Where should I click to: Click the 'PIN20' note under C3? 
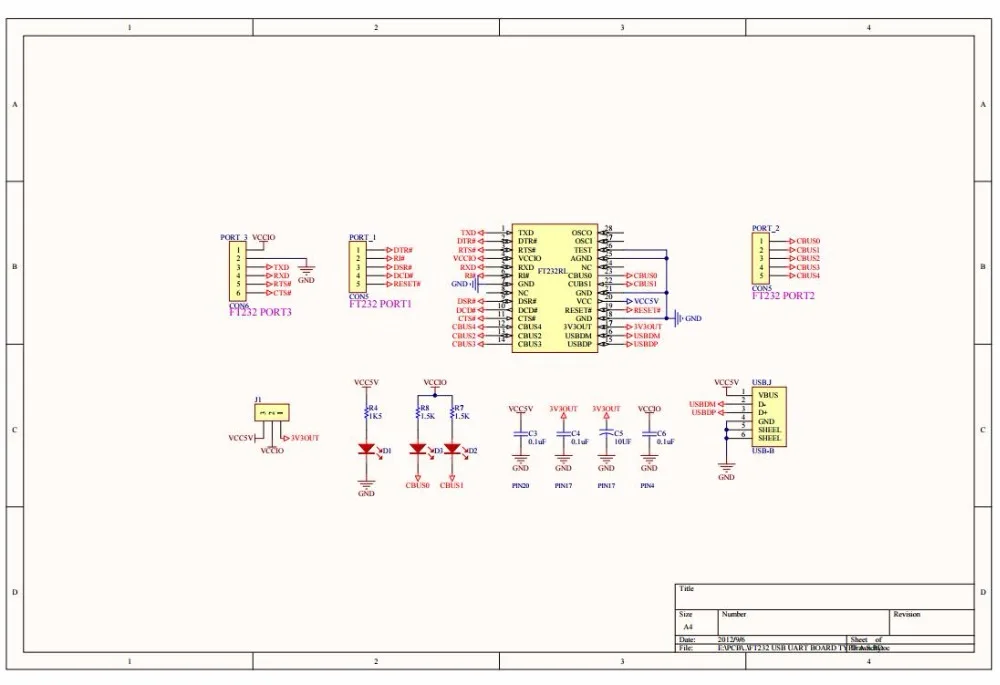pos(520,486)
